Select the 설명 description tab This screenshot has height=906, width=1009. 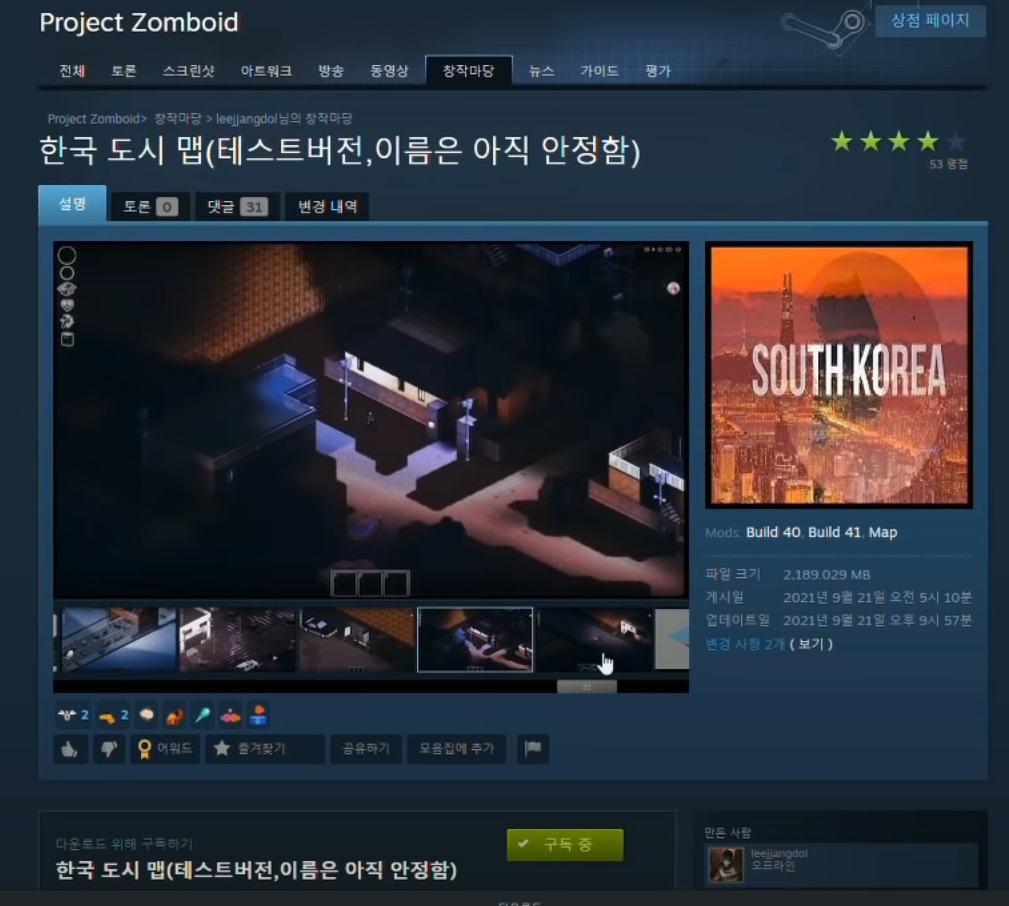click(72, 203)
